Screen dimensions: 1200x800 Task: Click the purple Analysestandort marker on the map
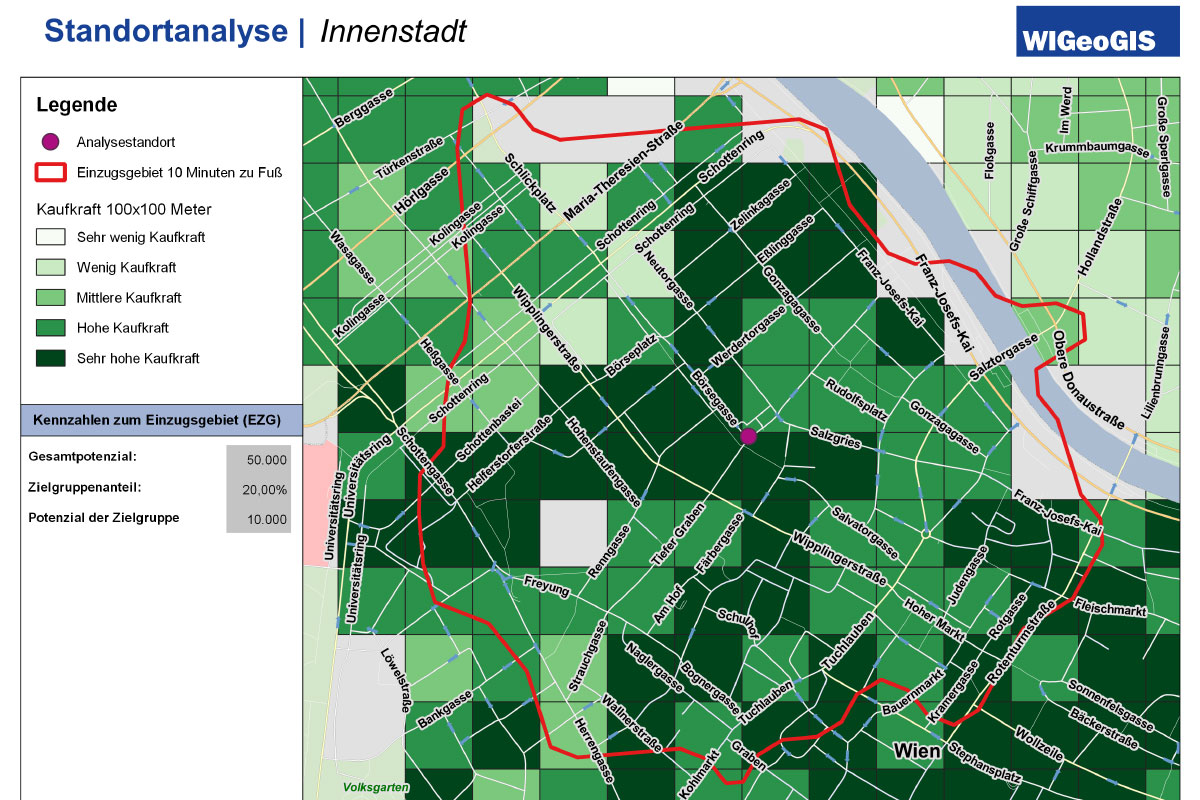[748, 436]
